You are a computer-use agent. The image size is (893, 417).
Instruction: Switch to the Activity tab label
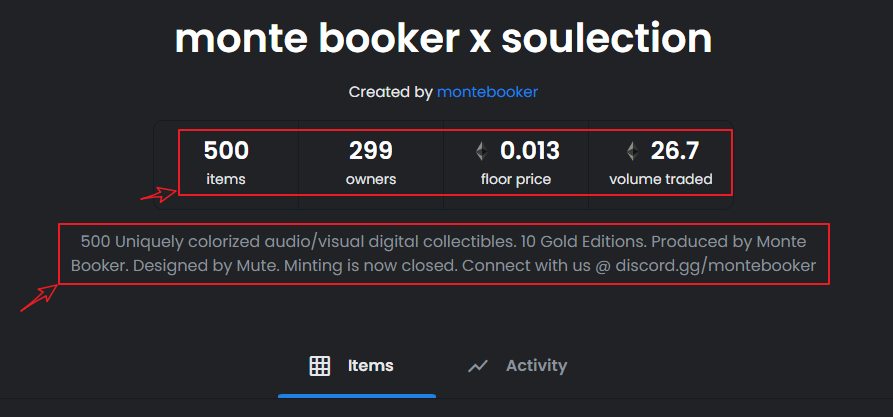tap(536, 365)
